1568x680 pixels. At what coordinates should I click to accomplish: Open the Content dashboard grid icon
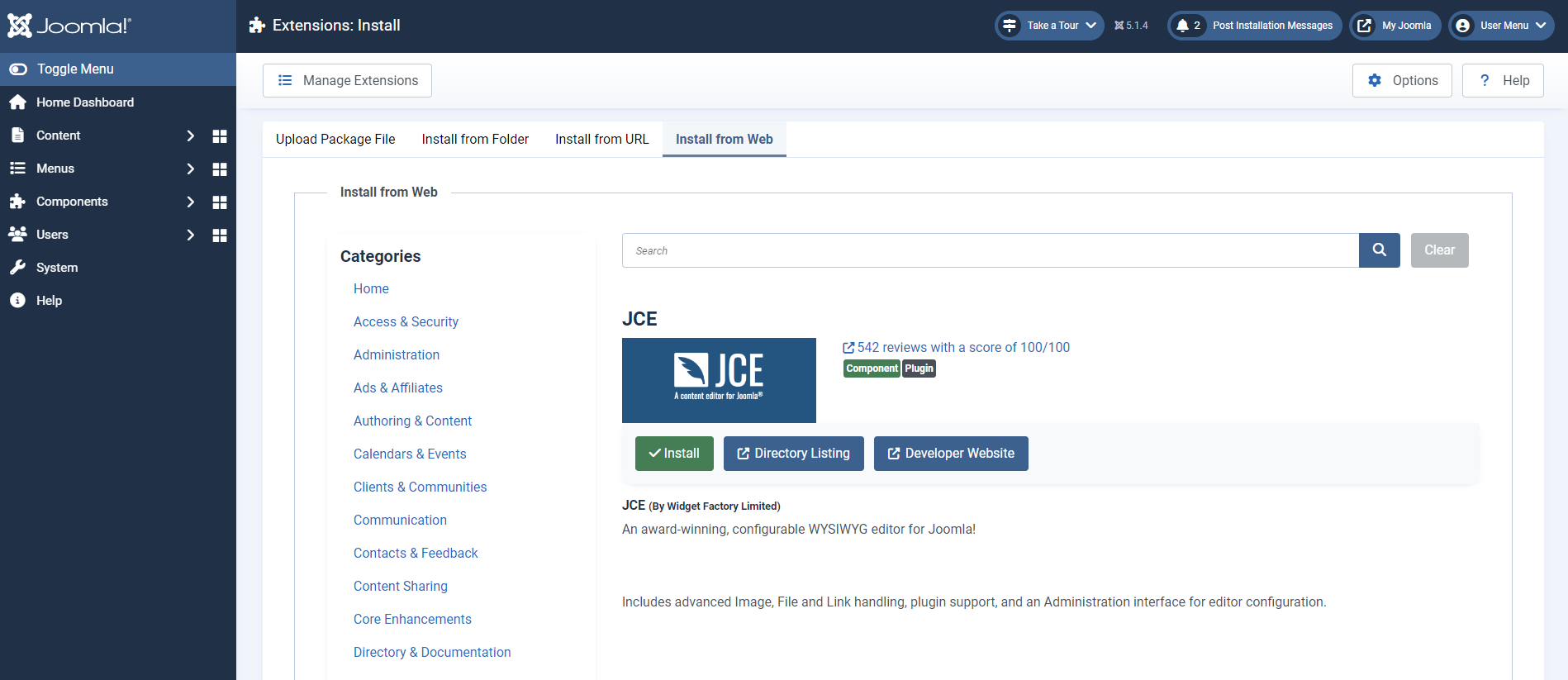[x=220, y=136]
